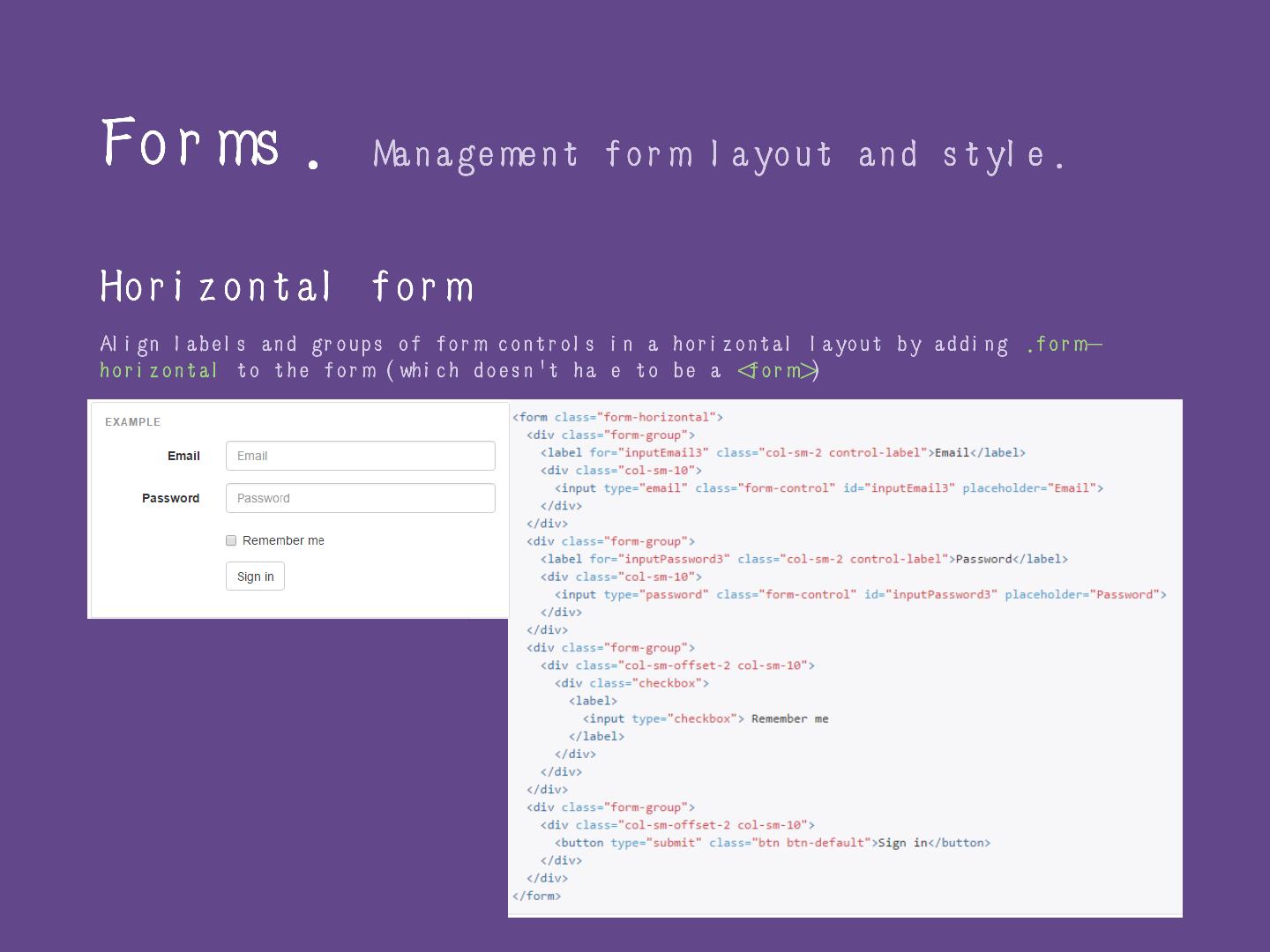Viewport: 1270px width, 952px height.
Task: Click the bold Password label
Action: (170, 498)
